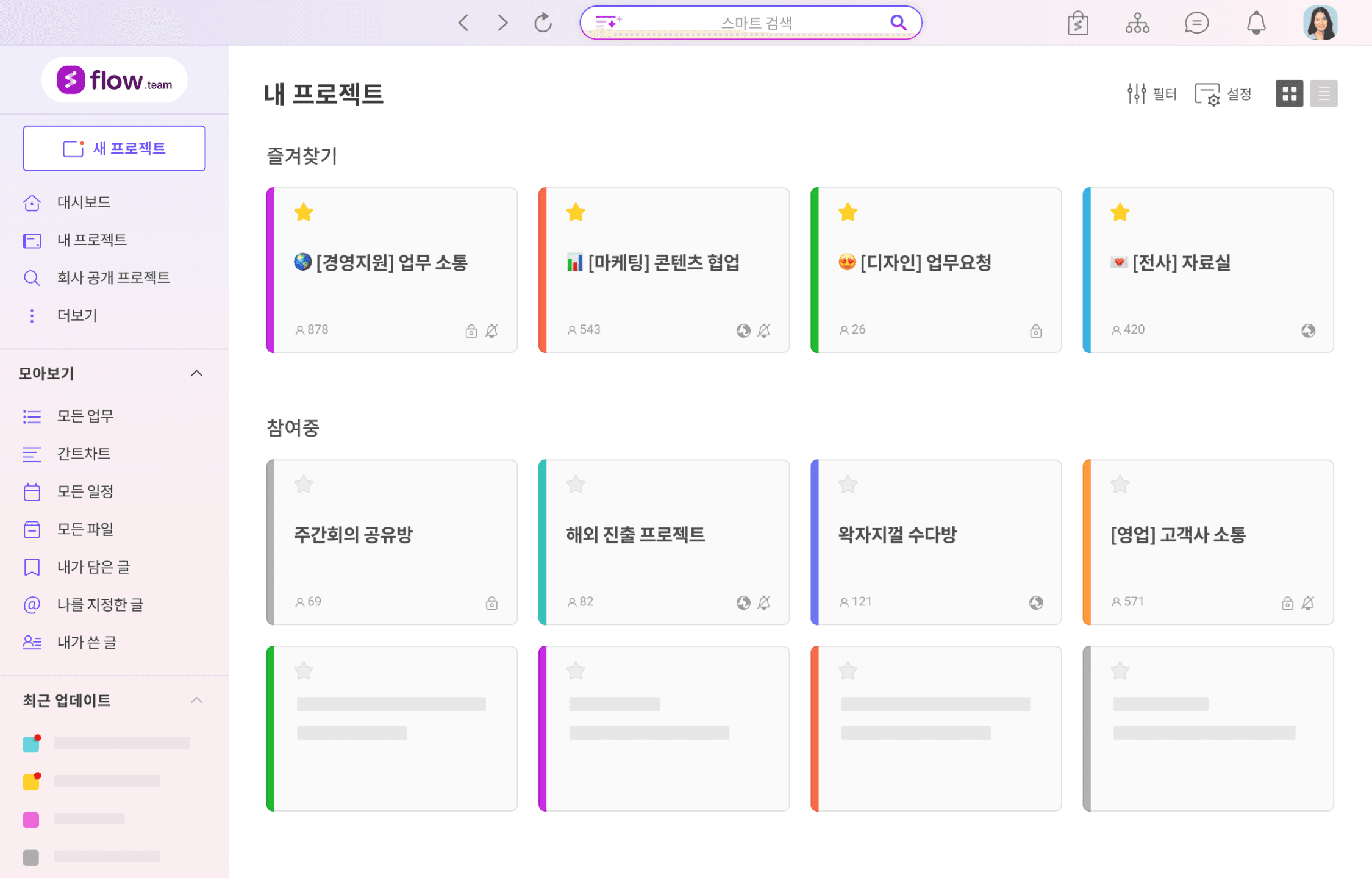Go to 대시보드 in the sidebar

84,202
